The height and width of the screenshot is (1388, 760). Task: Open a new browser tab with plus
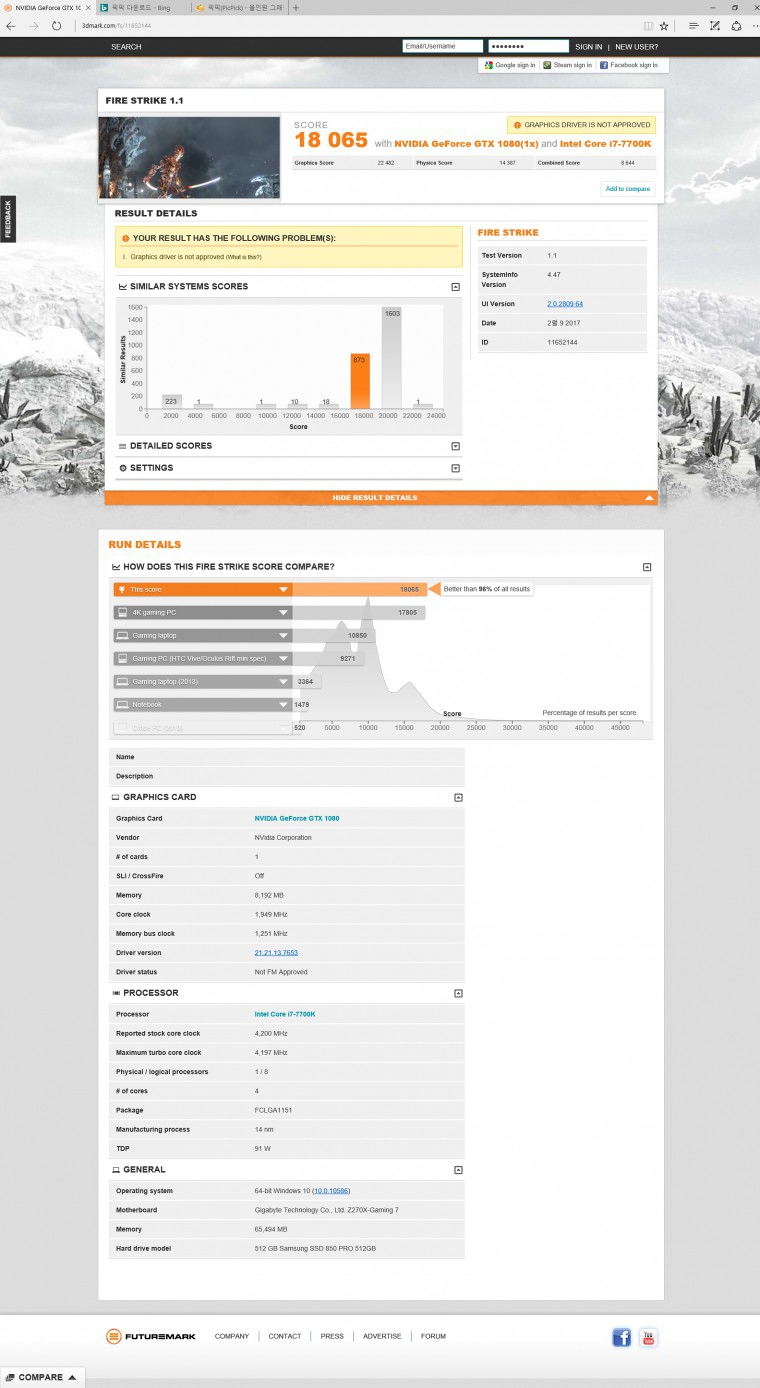coord(296,7)
